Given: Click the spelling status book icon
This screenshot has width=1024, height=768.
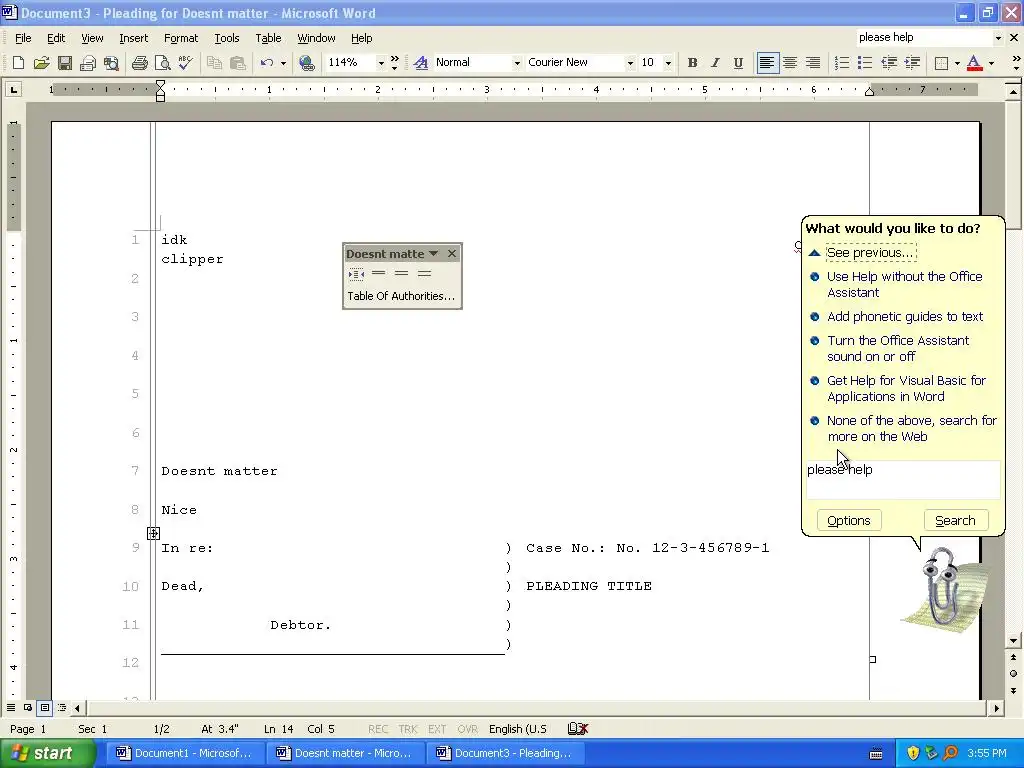Looking at the screenshot, I should 578,728.
